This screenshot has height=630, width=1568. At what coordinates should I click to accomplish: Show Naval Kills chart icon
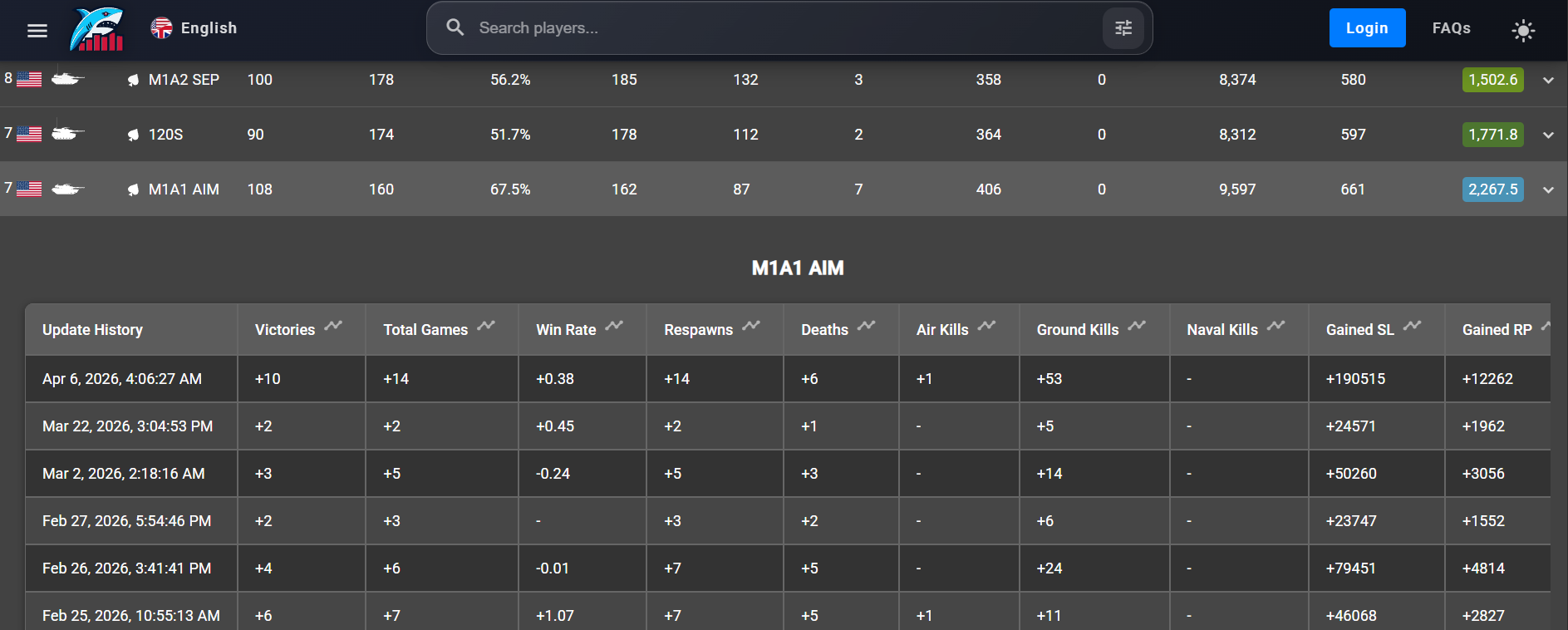coord(1276,326)
